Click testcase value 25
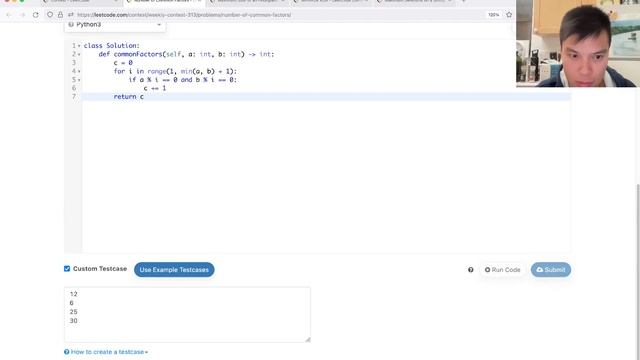Screen dimensions: 640x360 click(x=73, y=312)
